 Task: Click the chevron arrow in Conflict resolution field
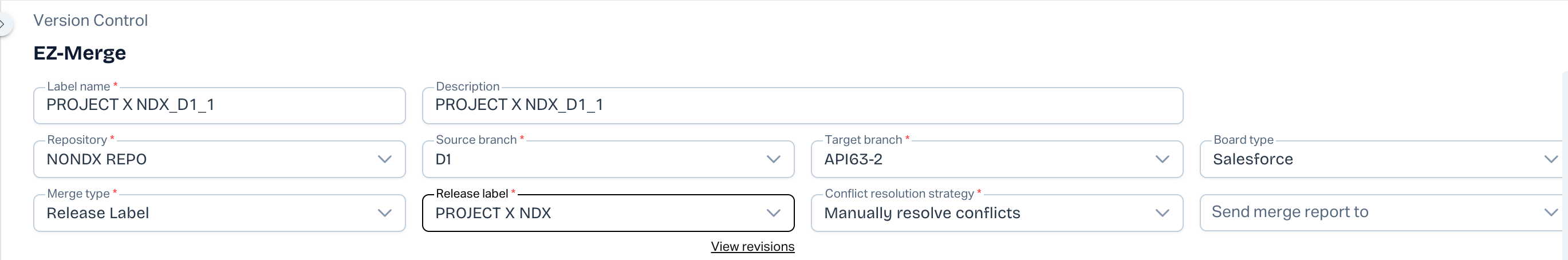tap(1163, 213)
